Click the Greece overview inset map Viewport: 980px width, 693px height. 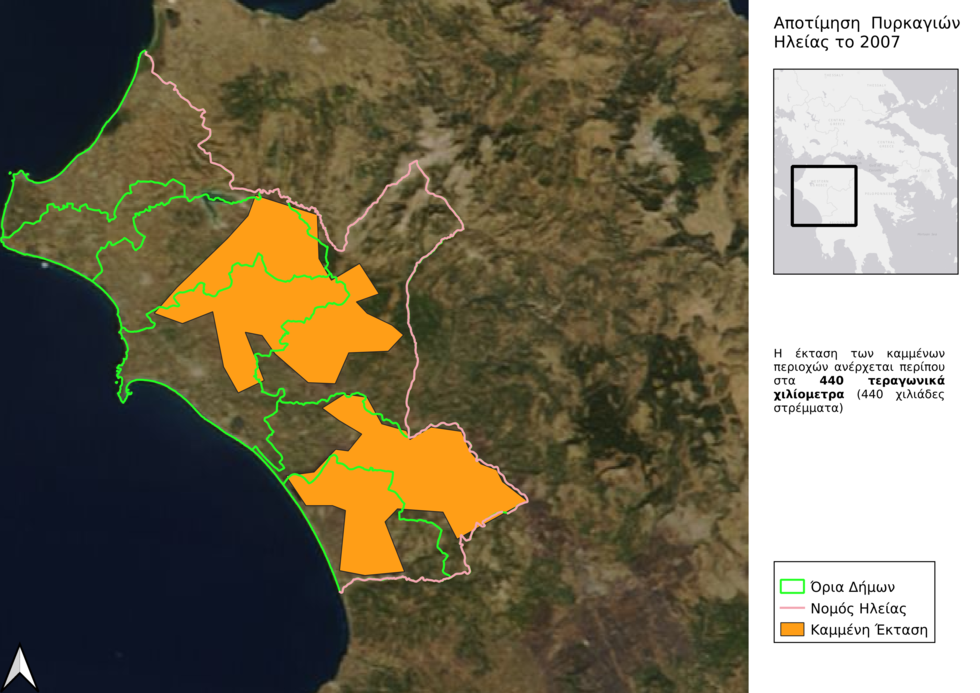click(866, 171)
